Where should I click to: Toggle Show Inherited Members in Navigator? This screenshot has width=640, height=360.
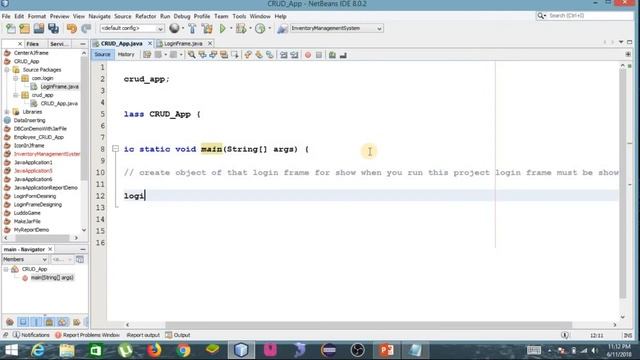point(10,322)
